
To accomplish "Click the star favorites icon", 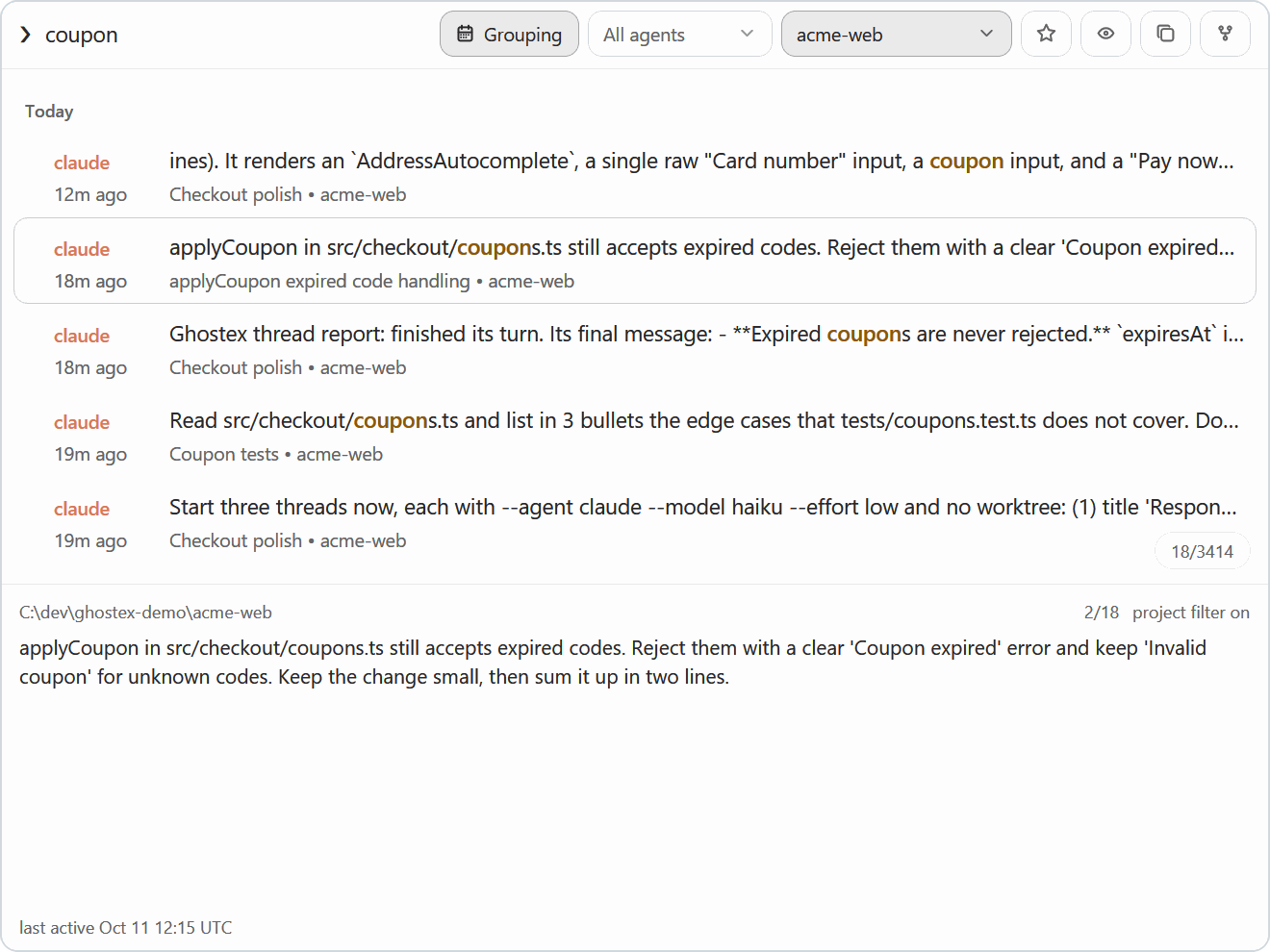I will click(1046, 34).
